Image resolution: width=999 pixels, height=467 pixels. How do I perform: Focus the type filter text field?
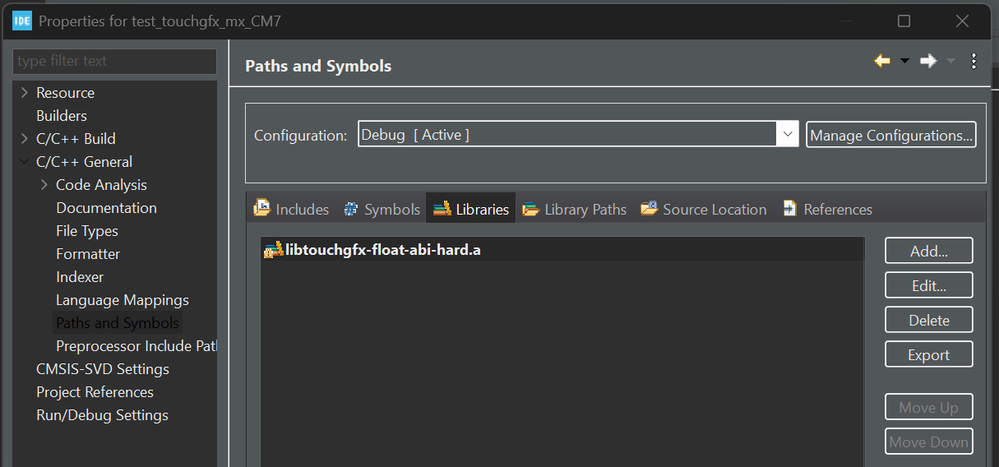[114, 61]
